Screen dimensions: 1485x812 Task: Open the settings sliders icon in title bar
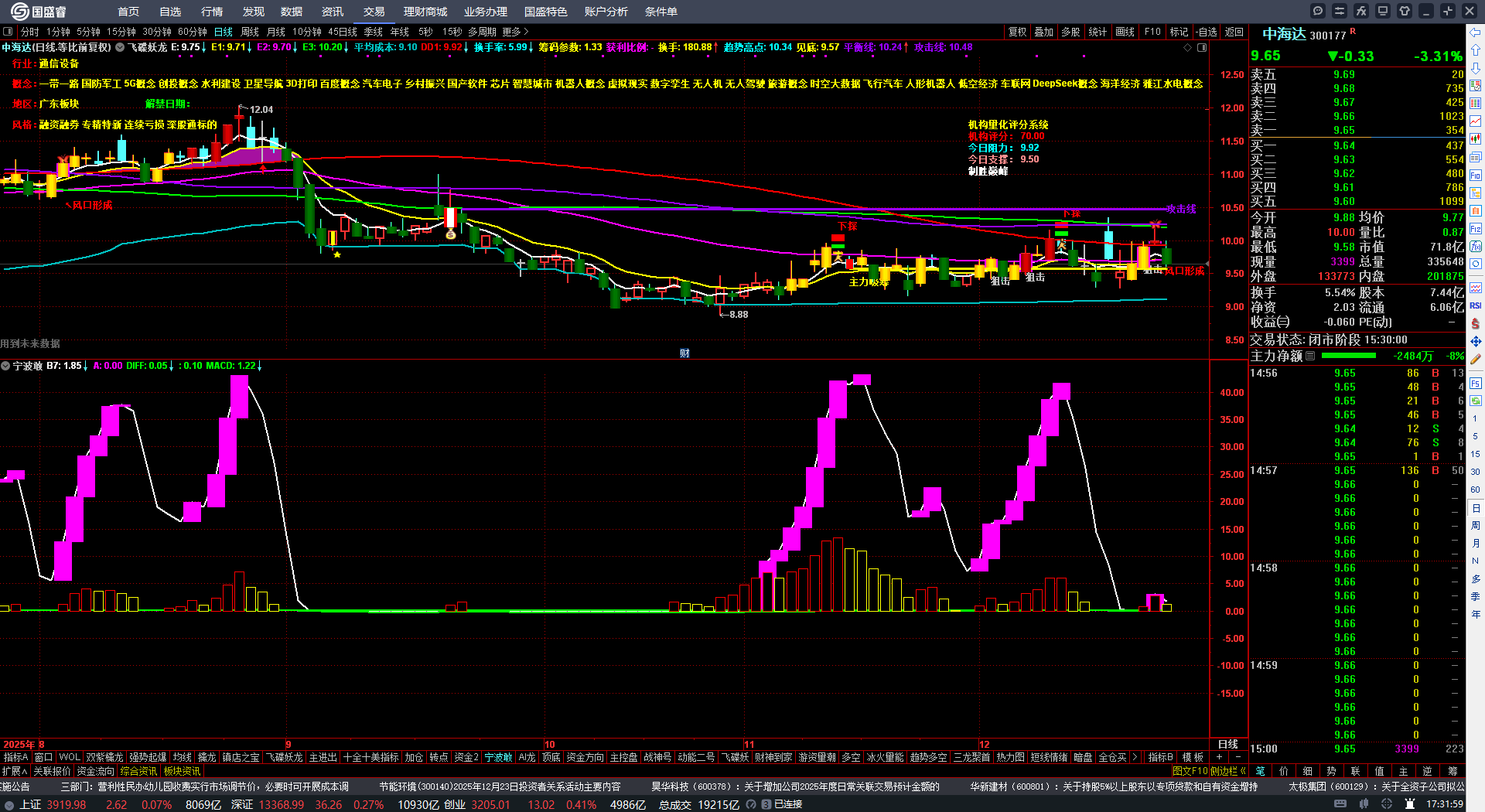coord(1340,11)
